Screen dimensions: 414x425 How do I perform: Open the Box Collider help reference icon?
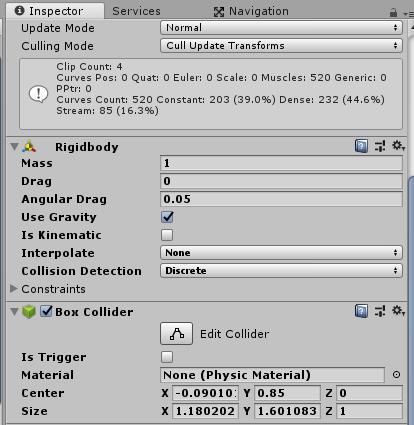(x=361, y=311)
